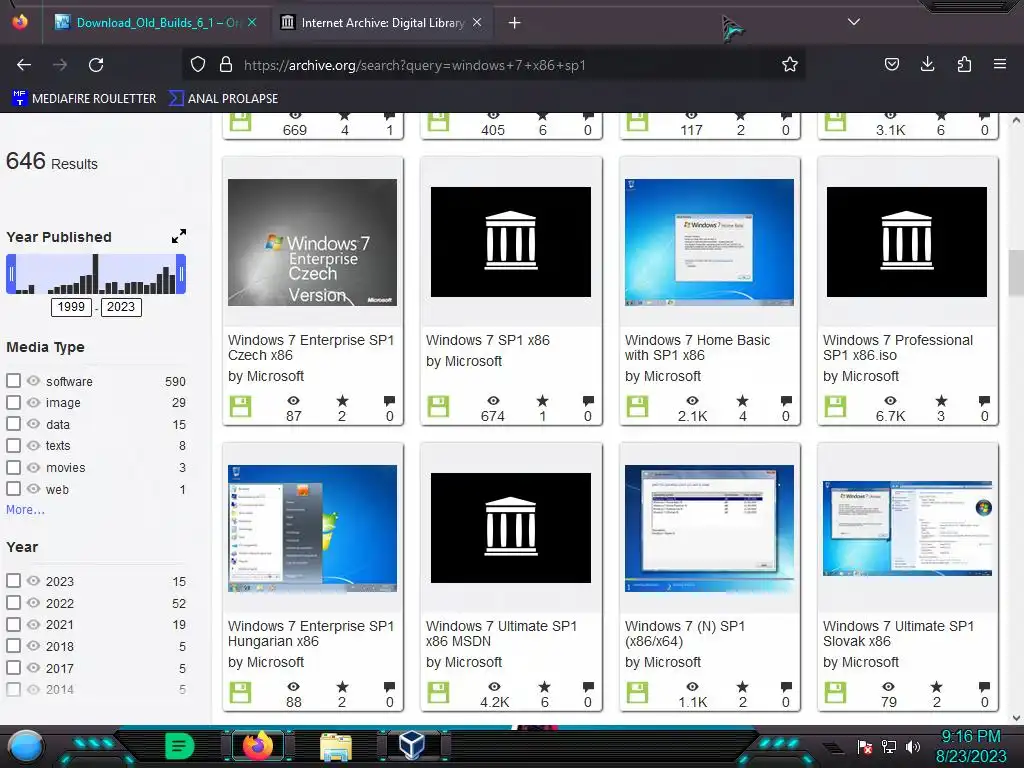Toggle the eye icon beside 2018
This screenshot has width=1024, height=768.
tap(33, 645)
